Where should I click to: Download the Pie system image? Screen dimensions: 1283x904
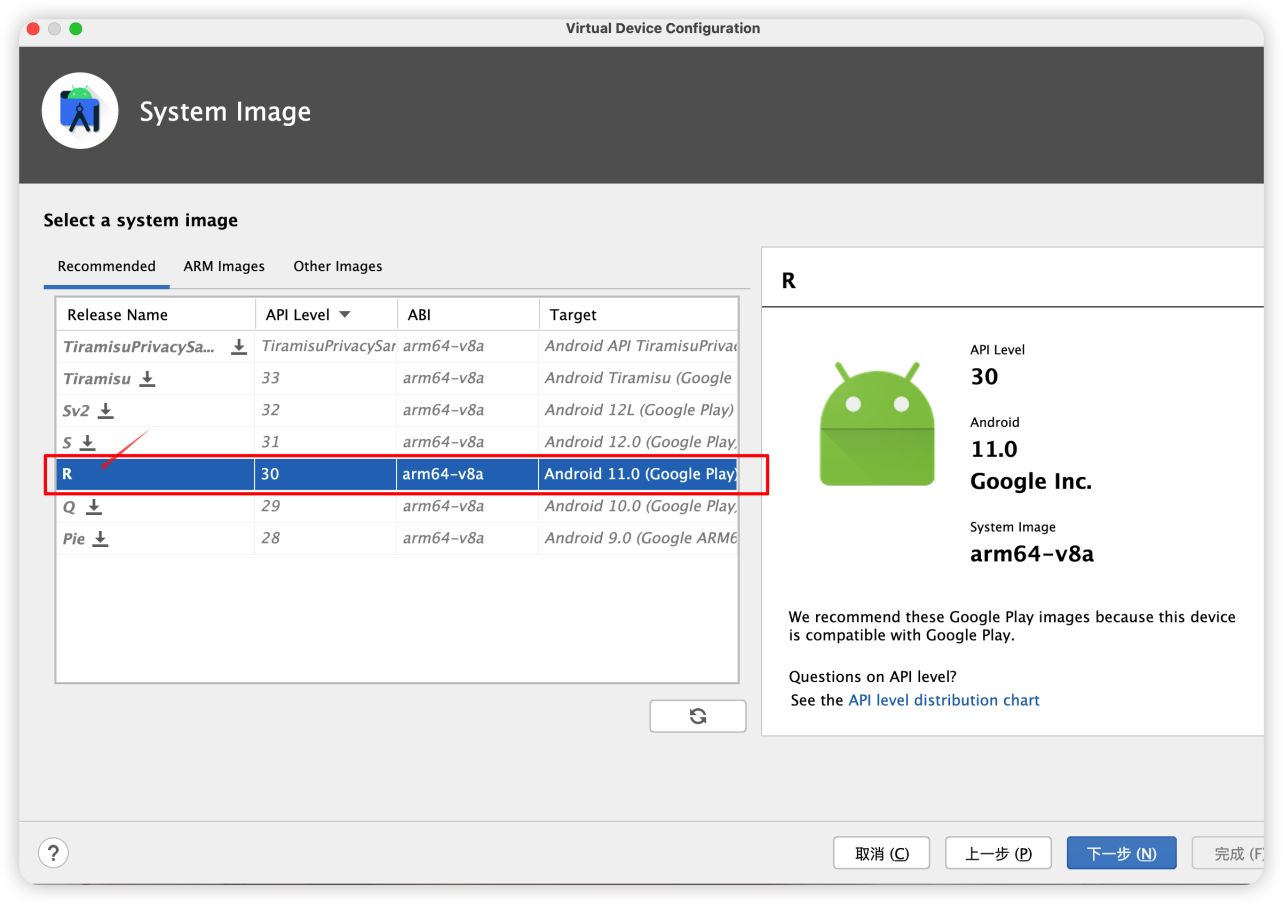click(100, 539)
